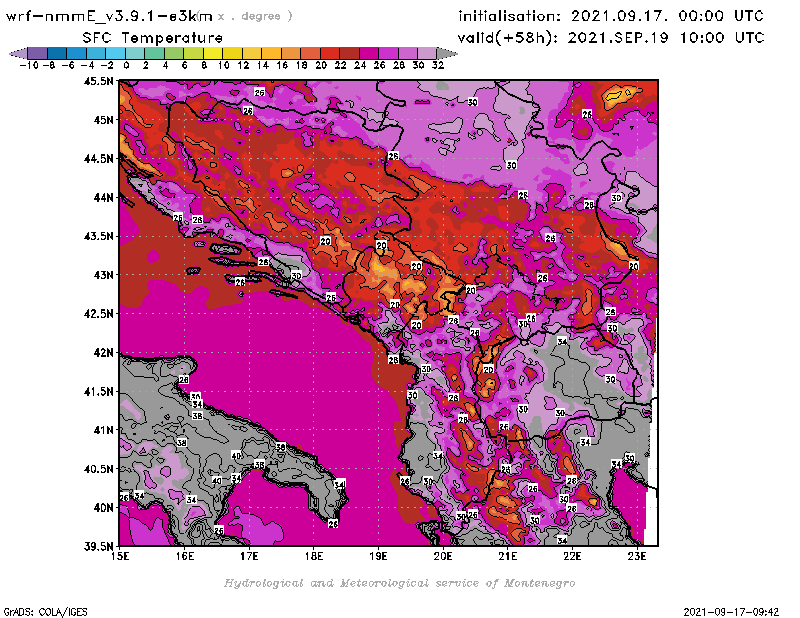The height and width of the screenshot is (618, 800).
Task: Click the '42.5N' latitude label
Action: click(x=98, y=314)
